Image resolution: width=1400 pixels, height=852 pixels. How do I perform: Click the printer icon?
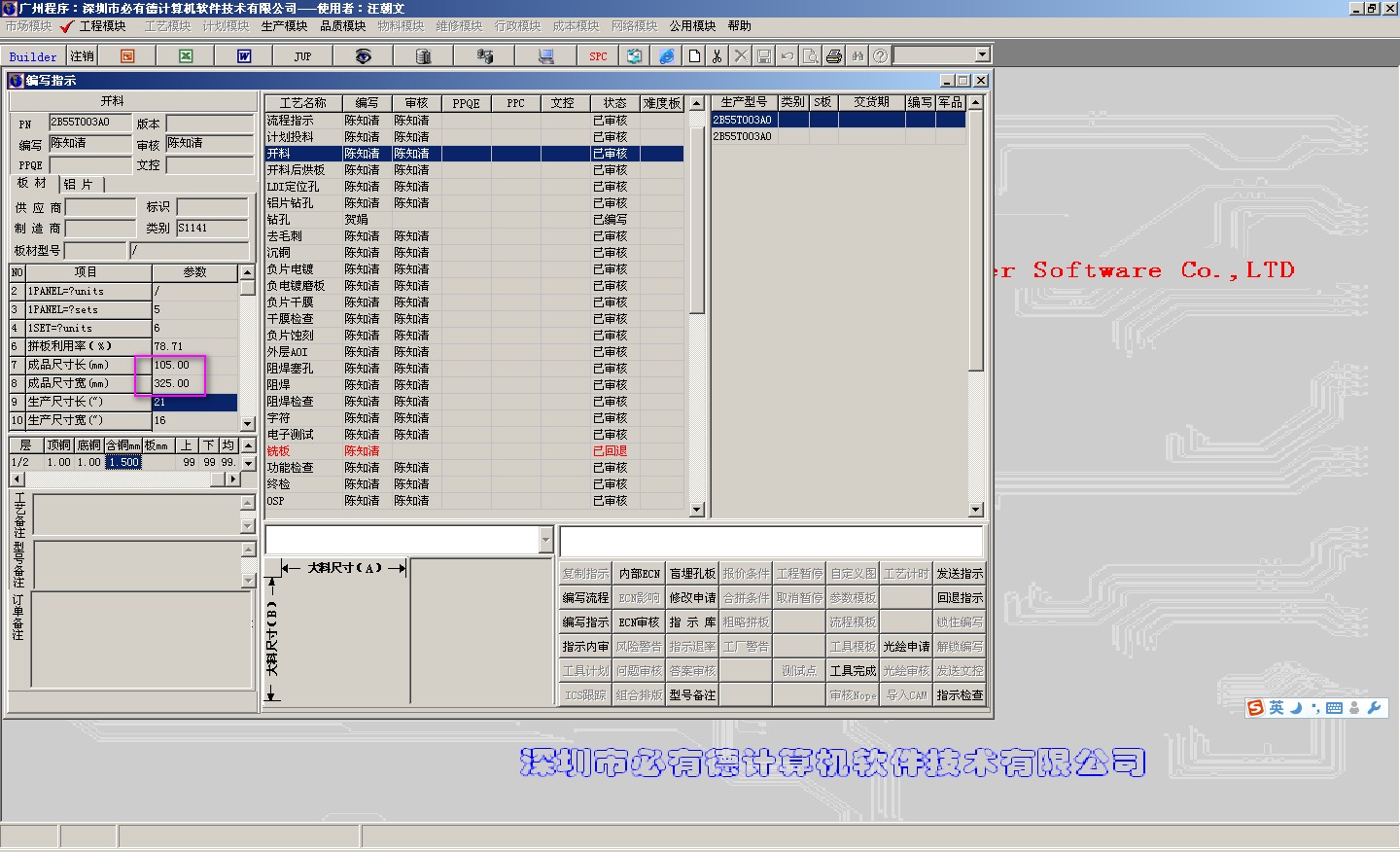pyautogui.click(x=834, y=56)
